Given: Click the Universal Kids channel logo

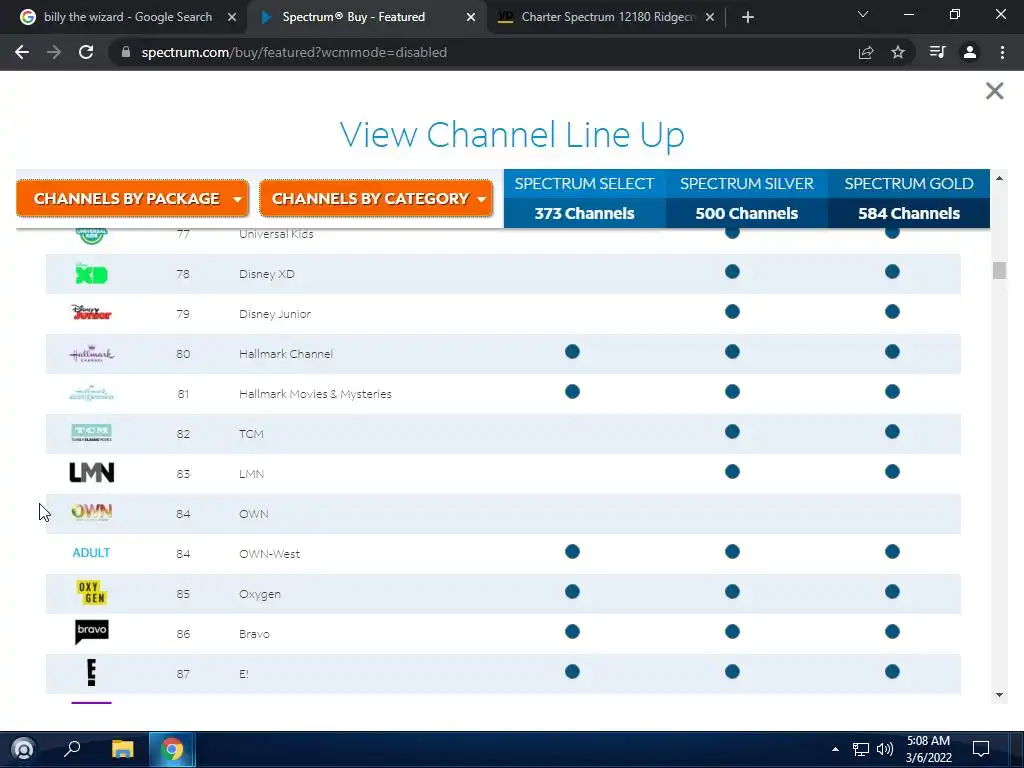Looking at the screenshot, I should pos(91,235).
